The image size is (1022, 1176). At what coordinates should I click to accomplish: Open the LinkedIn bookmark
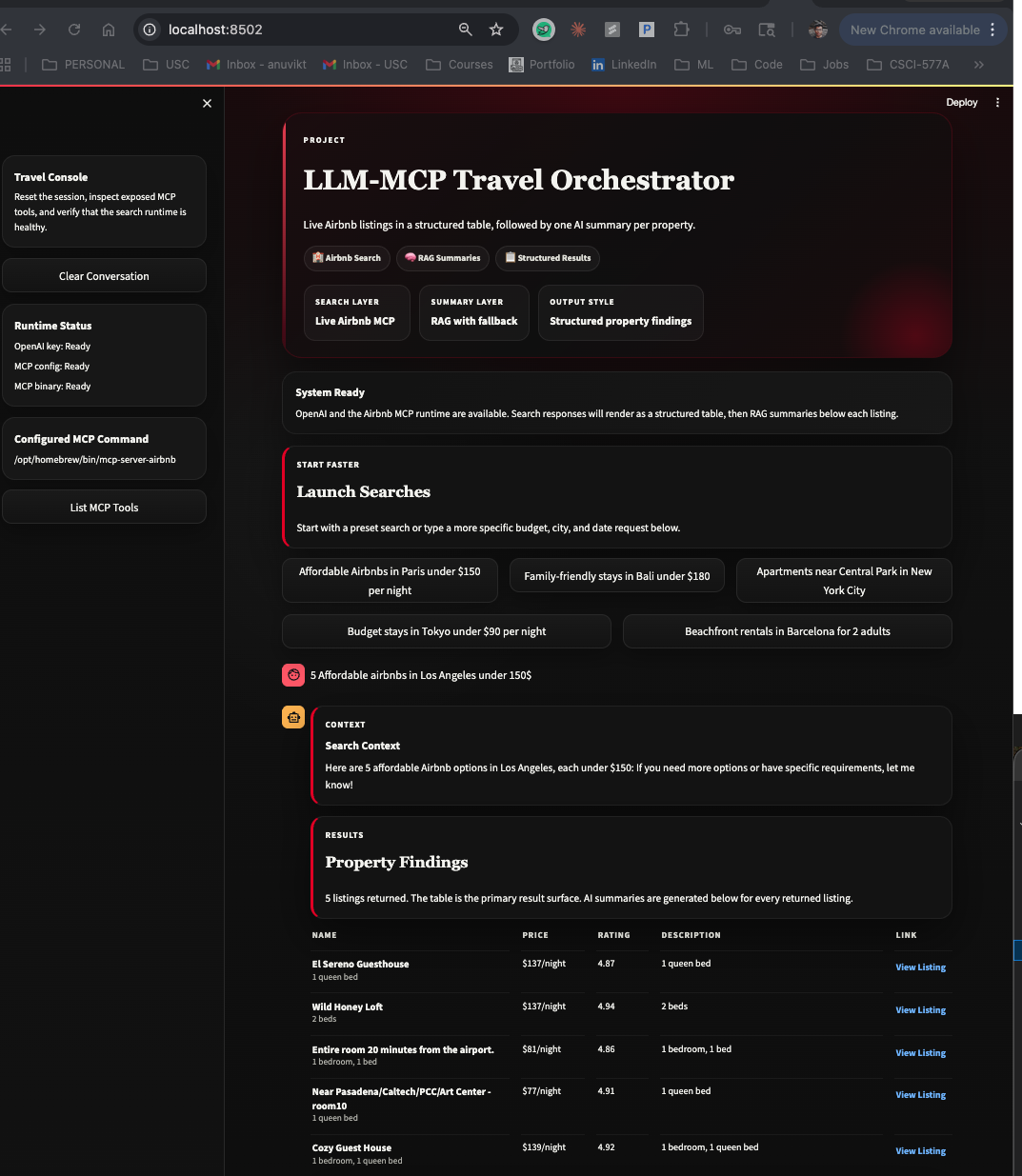(624, 65)
